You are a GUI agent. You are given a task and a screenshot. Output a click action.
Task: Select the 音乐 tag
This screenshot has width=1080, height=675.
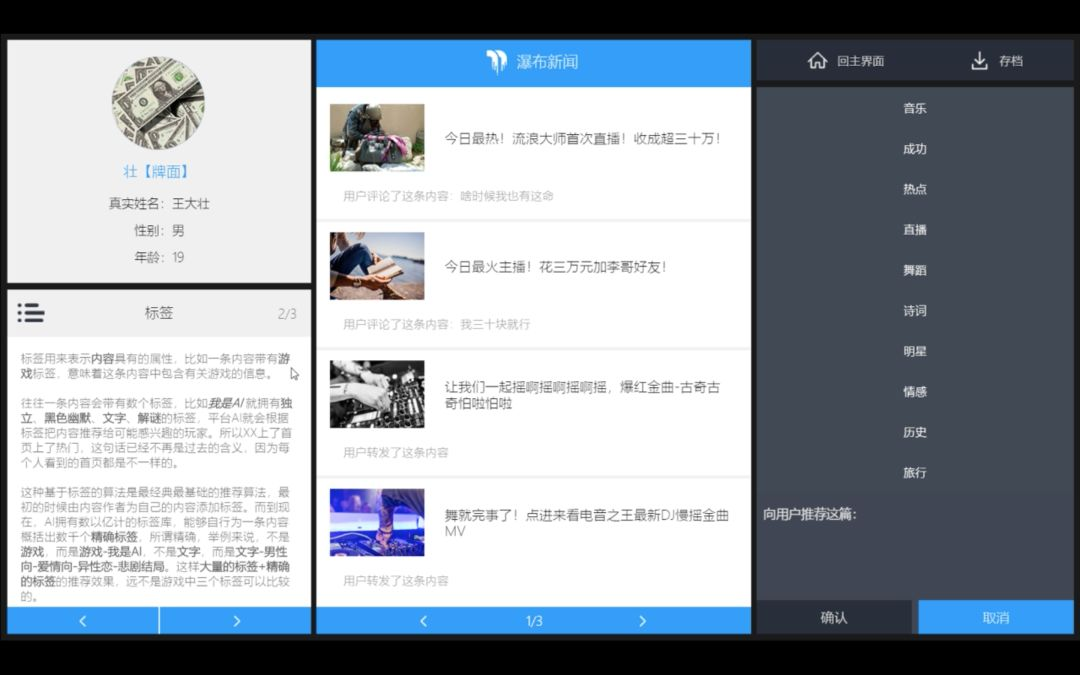(915, 108)
